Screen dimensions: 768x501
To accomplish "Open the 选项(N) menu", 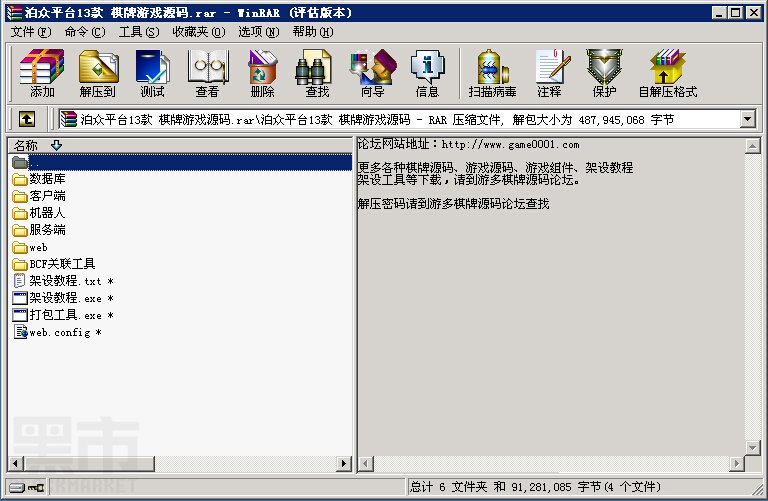I will click(x=259, y=32).
